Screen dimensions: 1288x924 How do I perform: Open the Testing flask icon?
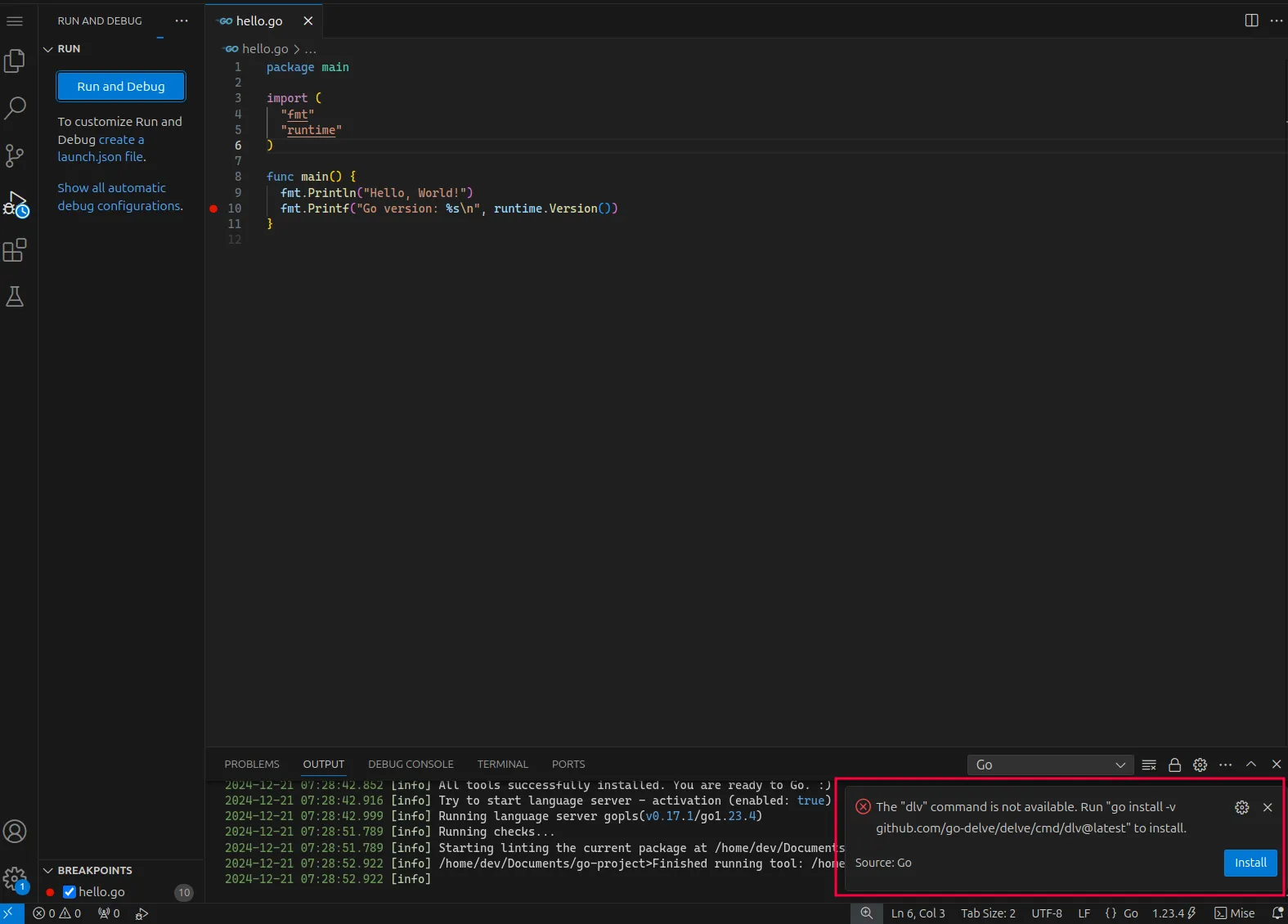pyautogui.click(x=15, y=297)
